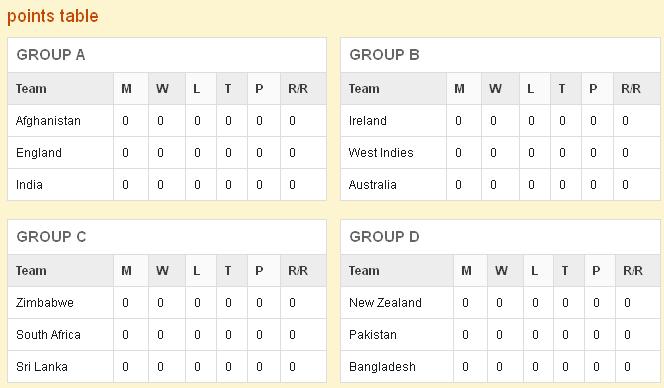Click the GROUP D title

pos(384,236)
